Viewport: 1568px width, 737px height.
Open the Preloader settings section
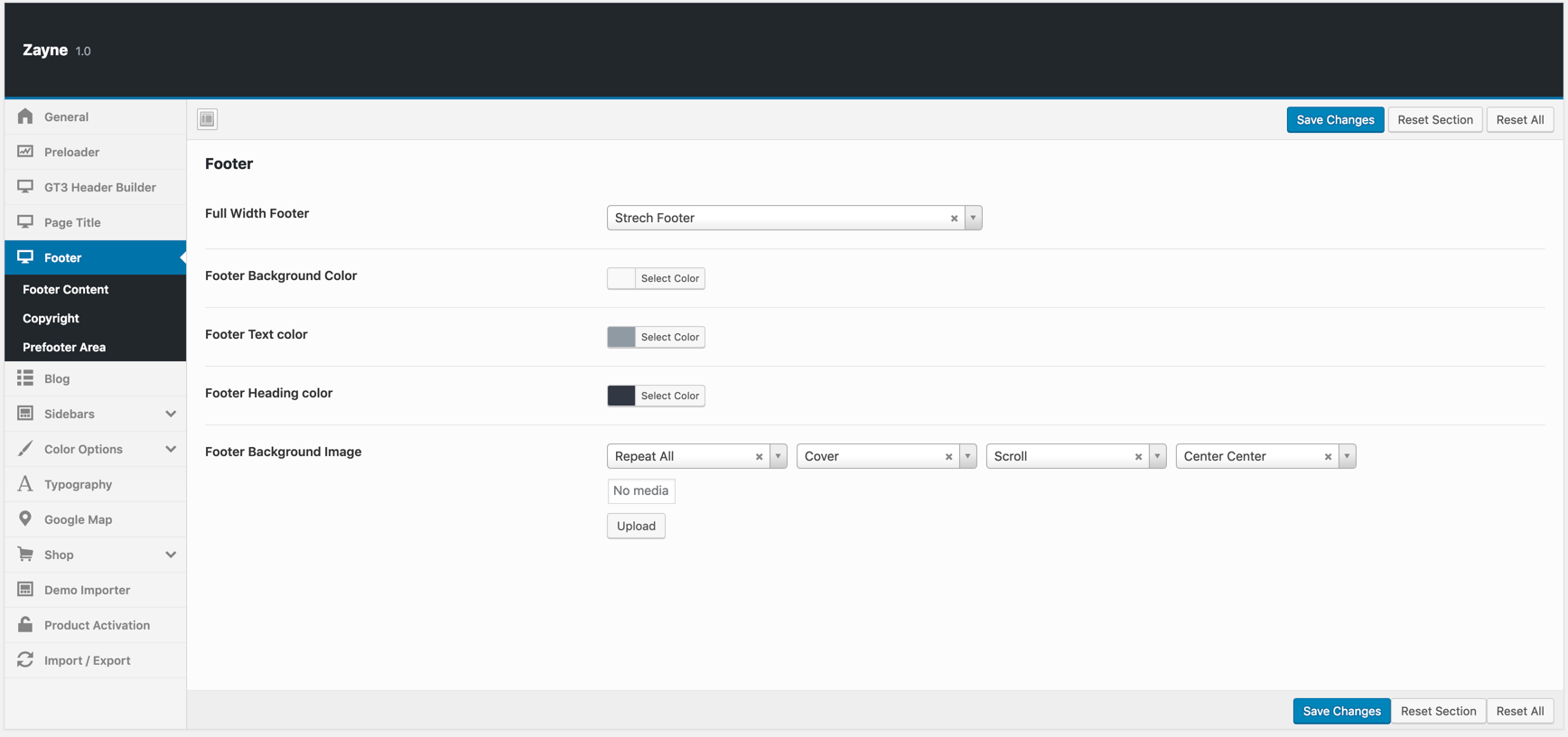[x=95, y=152]
